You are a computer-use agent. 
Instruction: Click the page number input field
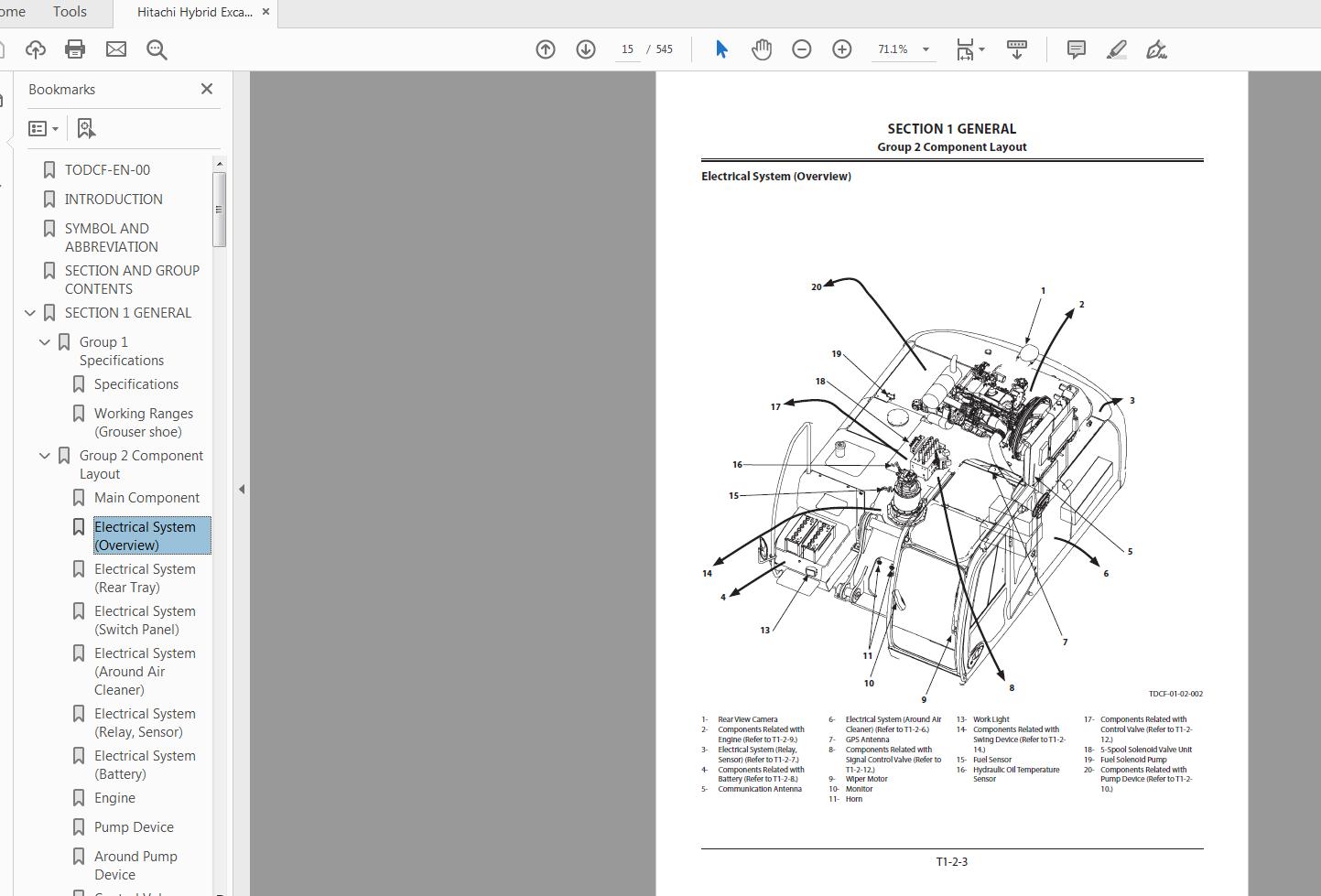click(x=627, y=49)
